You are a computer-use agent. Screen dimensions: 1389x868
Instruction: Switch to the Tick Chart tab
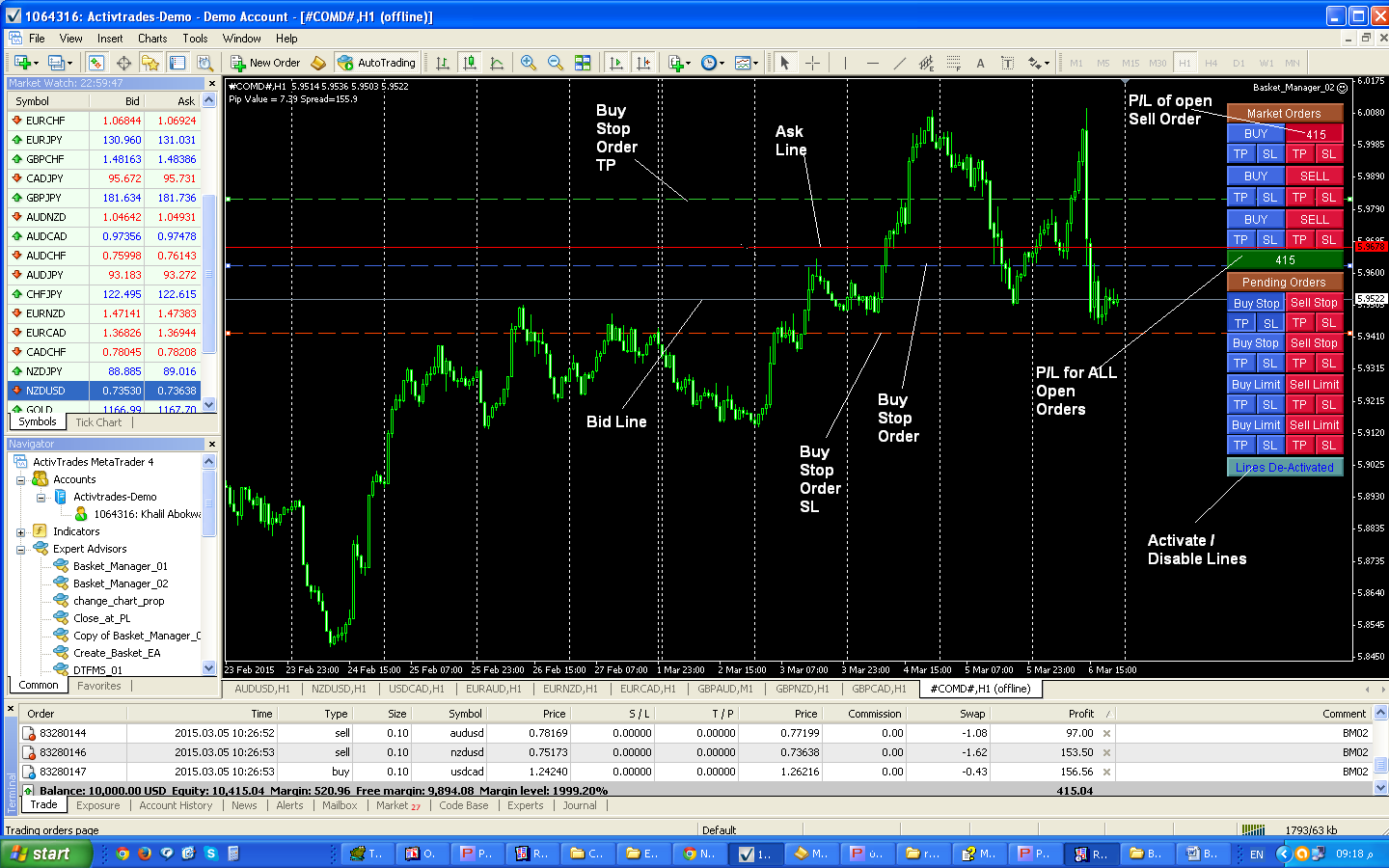pyautogui.click(x=98, y=422)
